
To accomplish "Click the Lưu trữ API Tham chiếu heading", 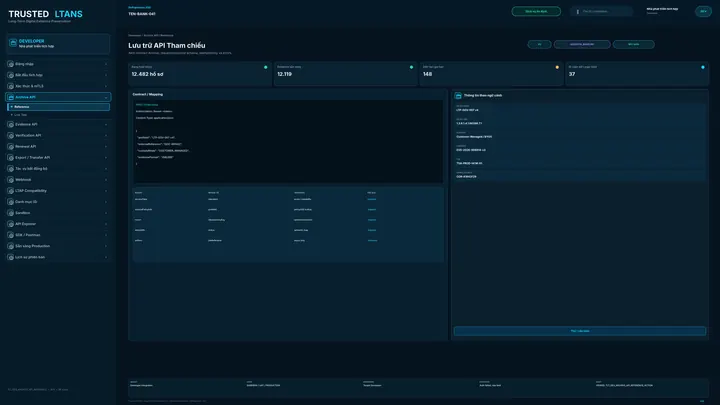I will [167, 45].
